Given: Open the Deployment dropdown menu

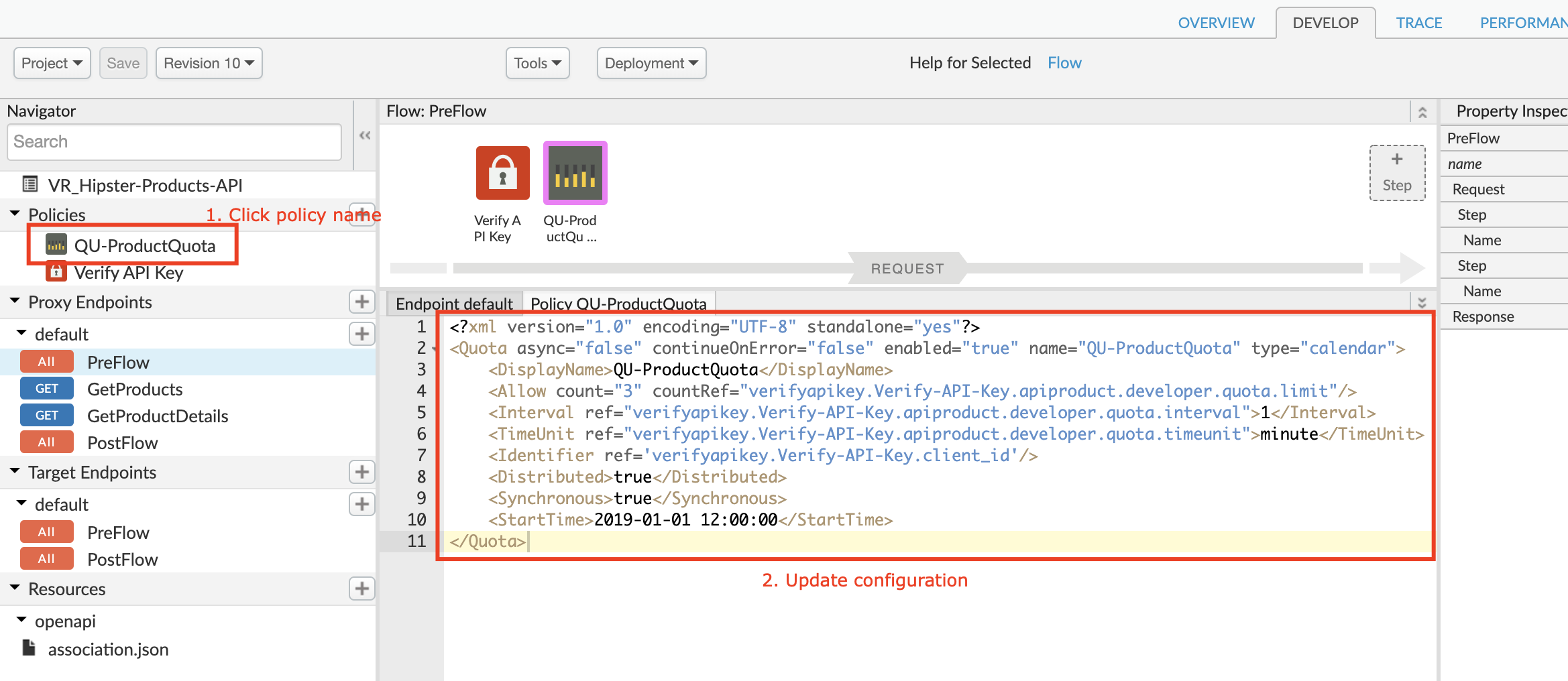Looking at the screenshot, I should [651, 63].
